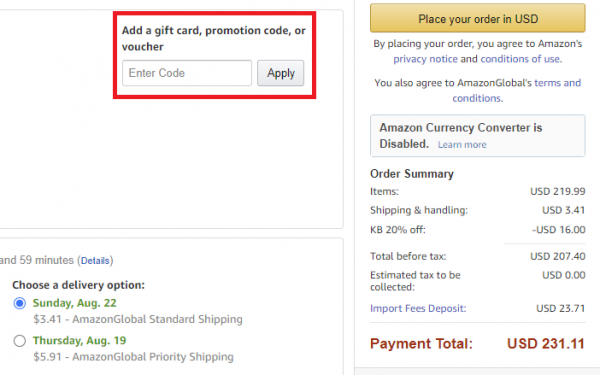This screenshot has width=600, height=375.
Task: Click the Amazon Currency Converter is Disabled notice
Action: (478, 135)
